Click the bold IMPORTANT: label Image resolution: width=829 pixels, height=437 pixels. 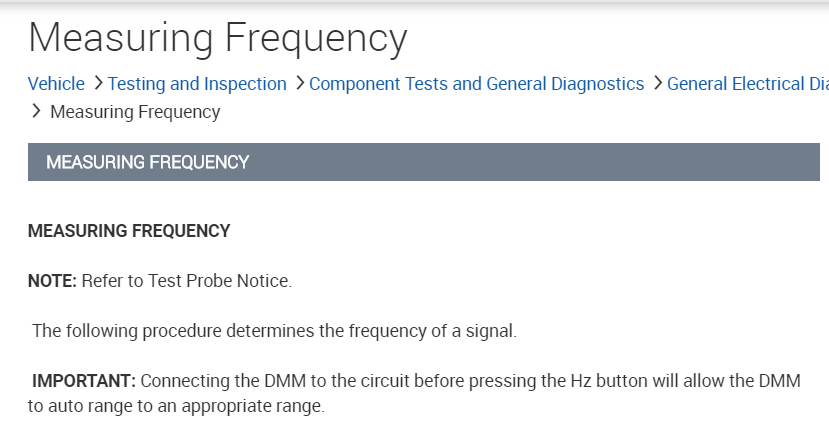click(x=84, y=381)
